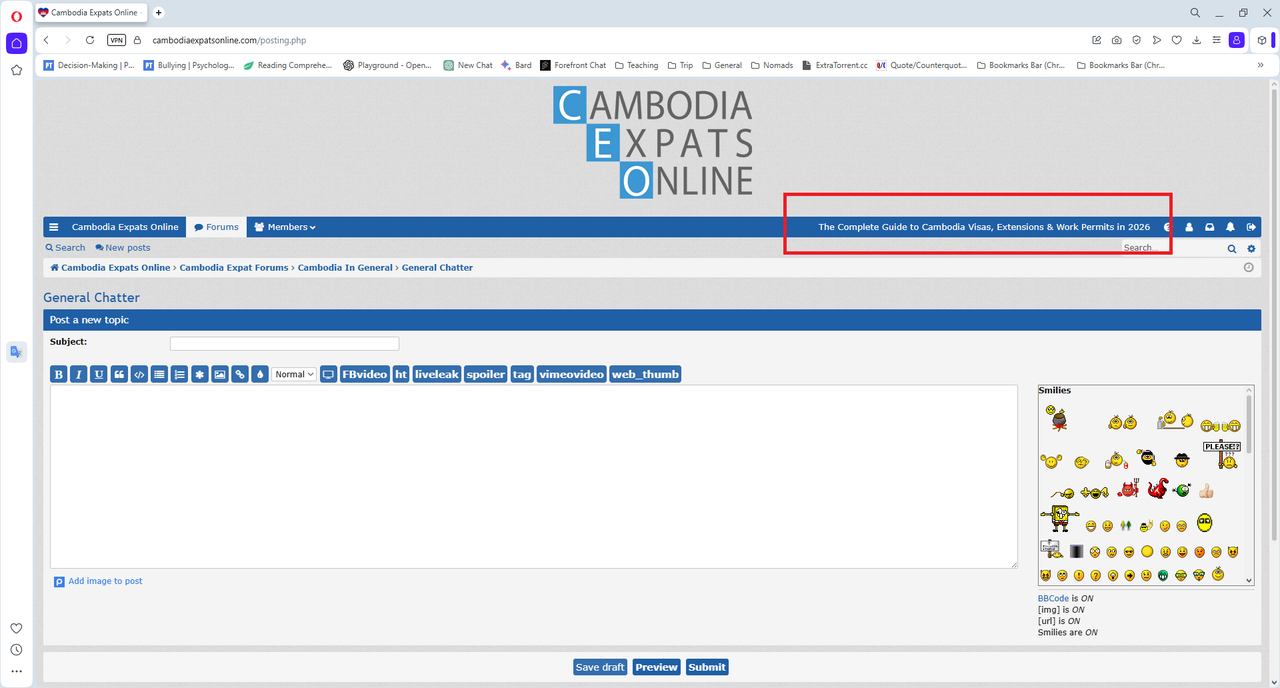Open the Opera downloads icon
This screenshot has width=1280, height=688.
pos(1196,40)
